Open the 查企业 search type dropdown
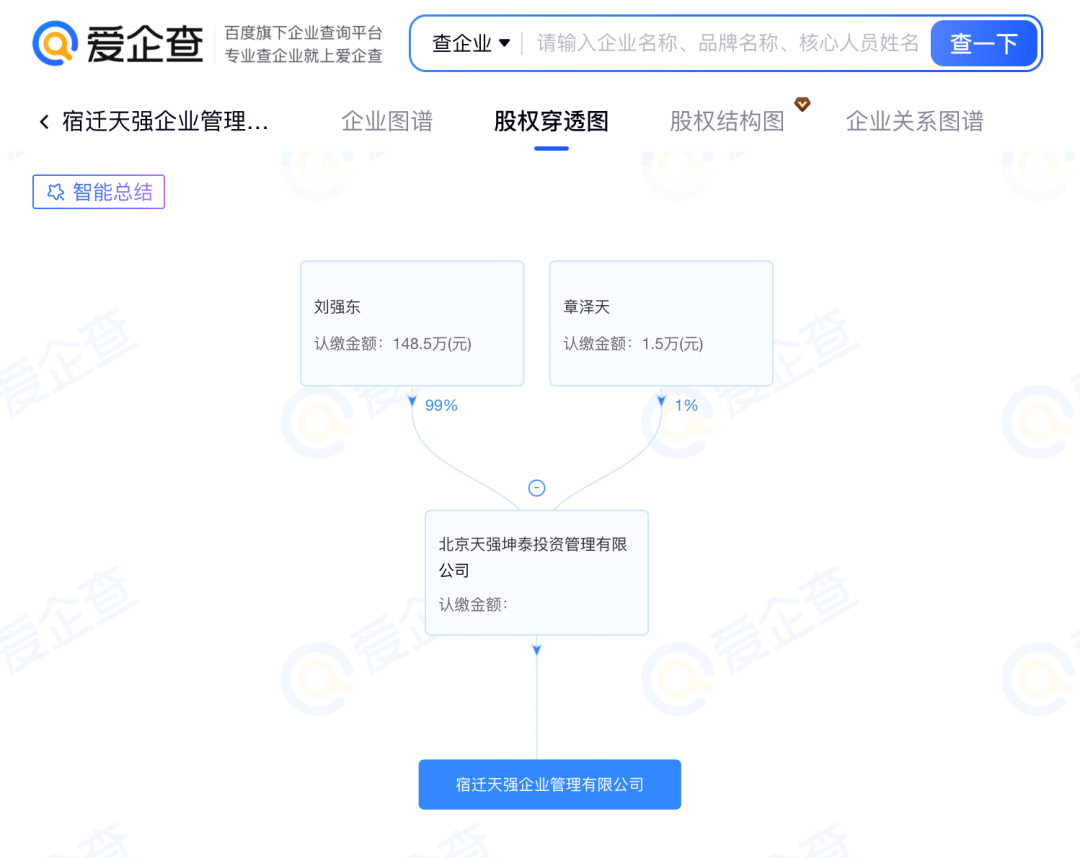1080x858 pixels. tap(471, 43)
